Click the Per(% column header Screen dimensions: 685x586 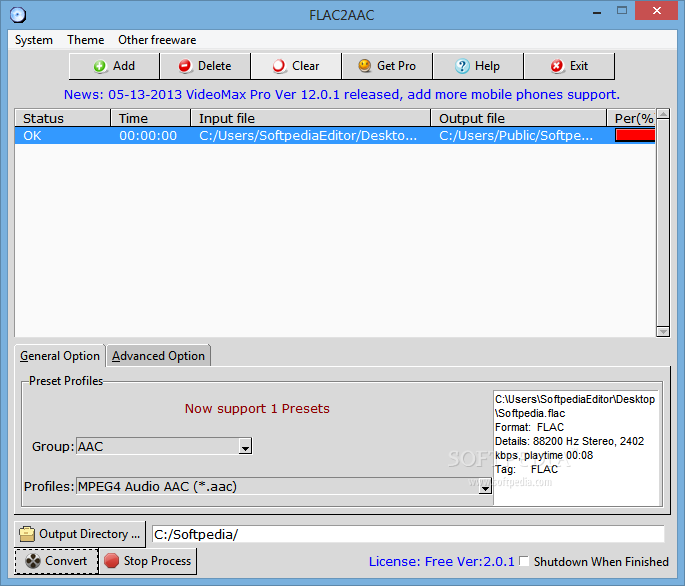pos(631,118)
